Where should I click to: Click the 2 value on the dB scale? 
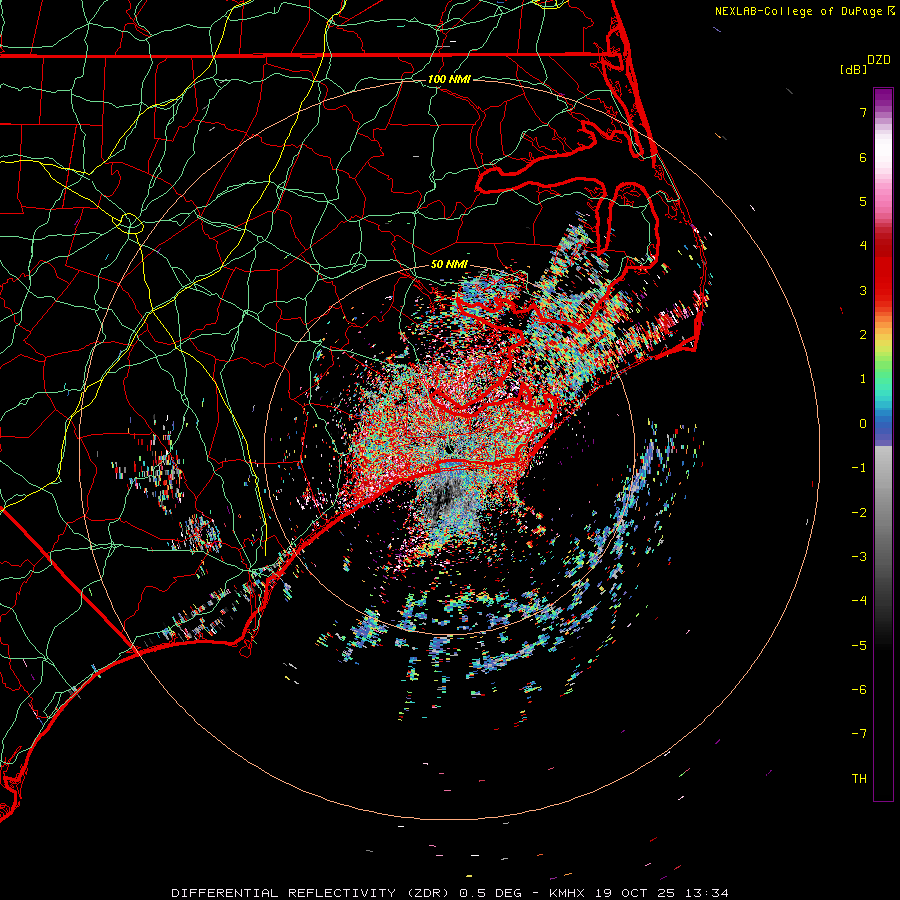tap(863, 335)
